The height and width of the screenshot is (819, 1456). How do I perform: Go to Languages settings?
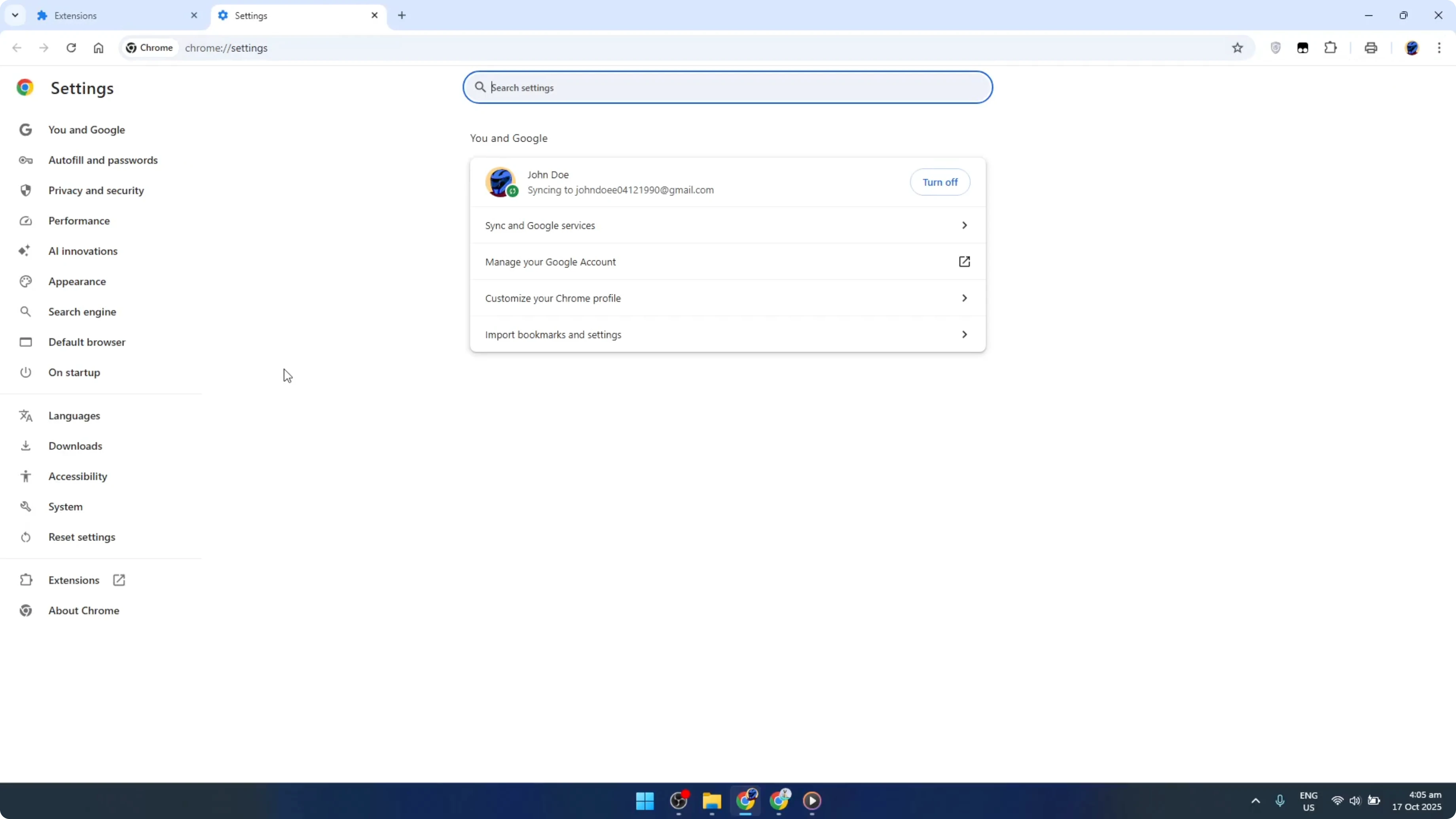tap(74, 415)
